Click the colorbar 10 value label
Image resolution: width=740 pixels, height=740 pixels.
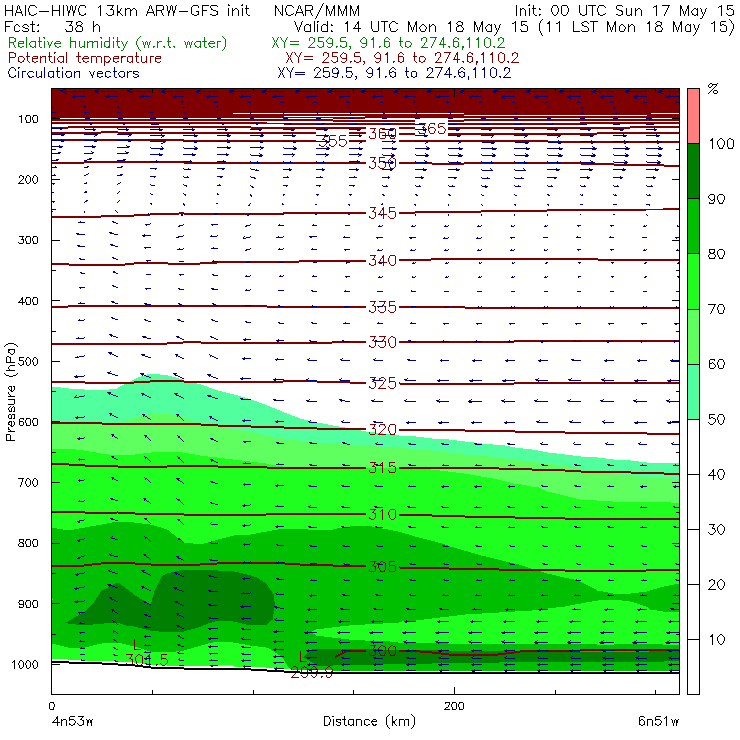(x=716, y=639)
